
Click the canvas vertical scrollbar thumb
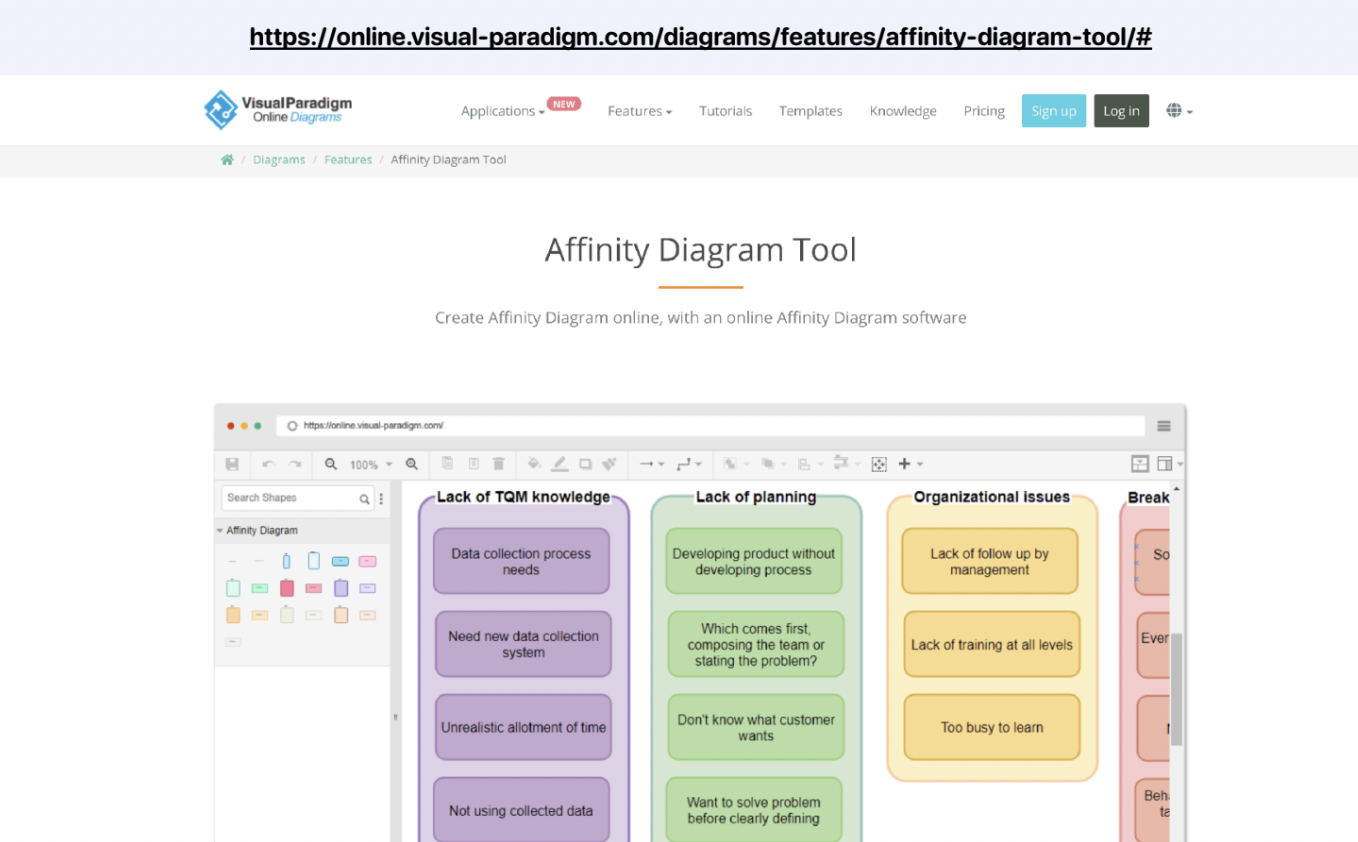(1176, 689)
